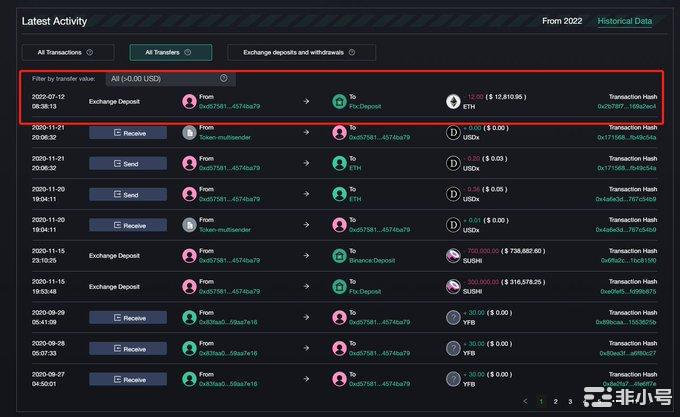Click the Token-multisender document icon in the 2020-11-21 Receive row
The image size is (680, 417).
(189, 132)
